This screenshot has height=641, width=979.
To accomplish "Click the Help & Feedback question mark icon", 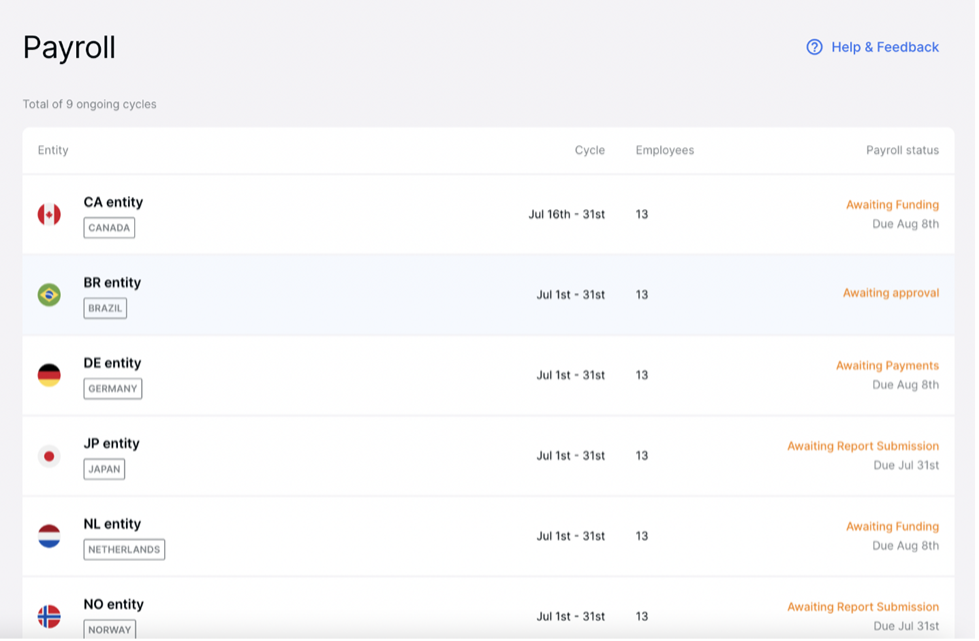I will tap(814, 47).
